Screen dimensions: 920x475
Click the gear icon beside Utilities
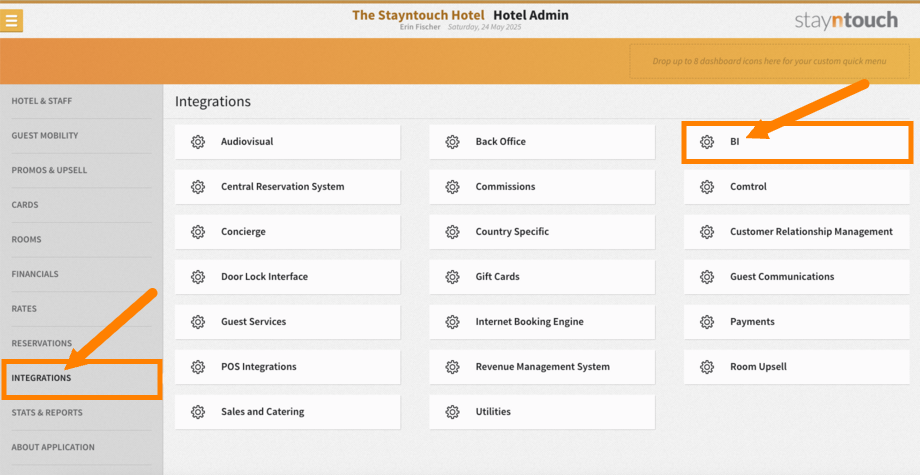pyautogui.click(x=452, y=412)
